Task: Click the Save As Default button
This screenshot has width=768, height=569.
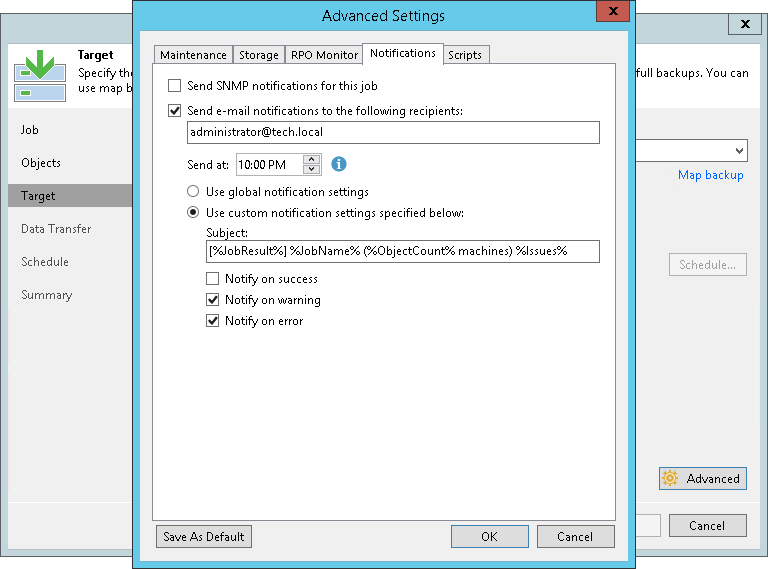Action: (x=204, y=537)
